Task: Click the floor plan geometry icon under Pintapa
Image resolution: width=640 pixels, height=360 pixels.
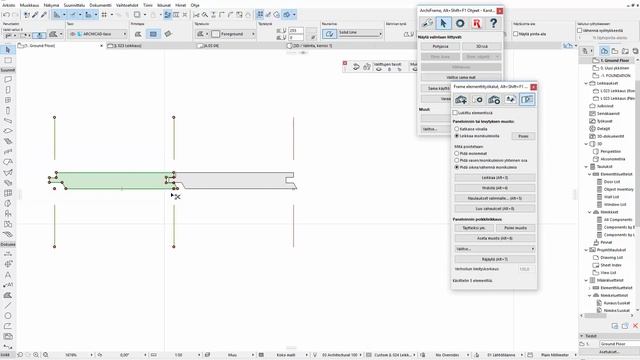Action: coord(153,34)
